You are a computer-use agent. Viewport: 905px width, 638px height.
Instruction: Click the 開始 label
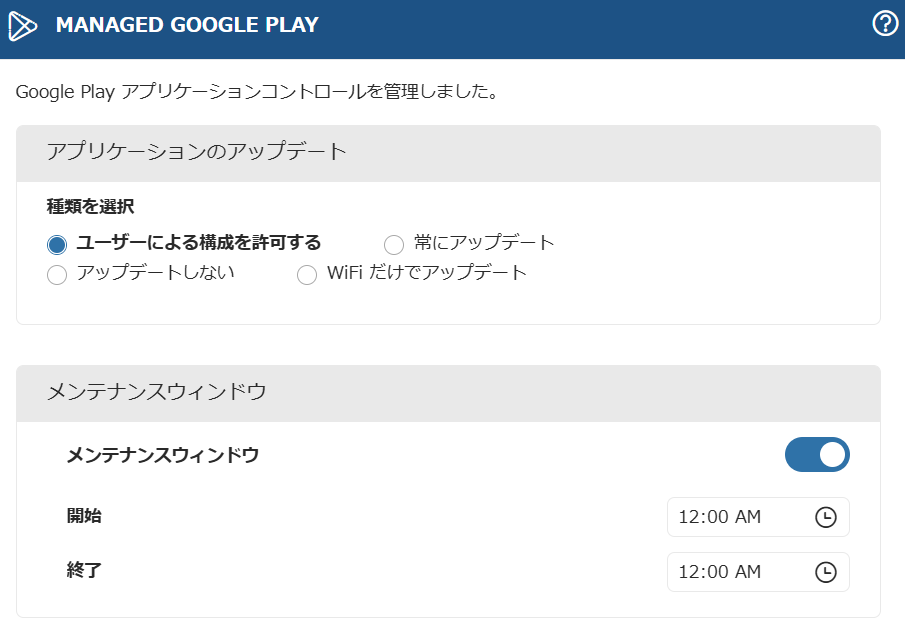pos(84,516)
